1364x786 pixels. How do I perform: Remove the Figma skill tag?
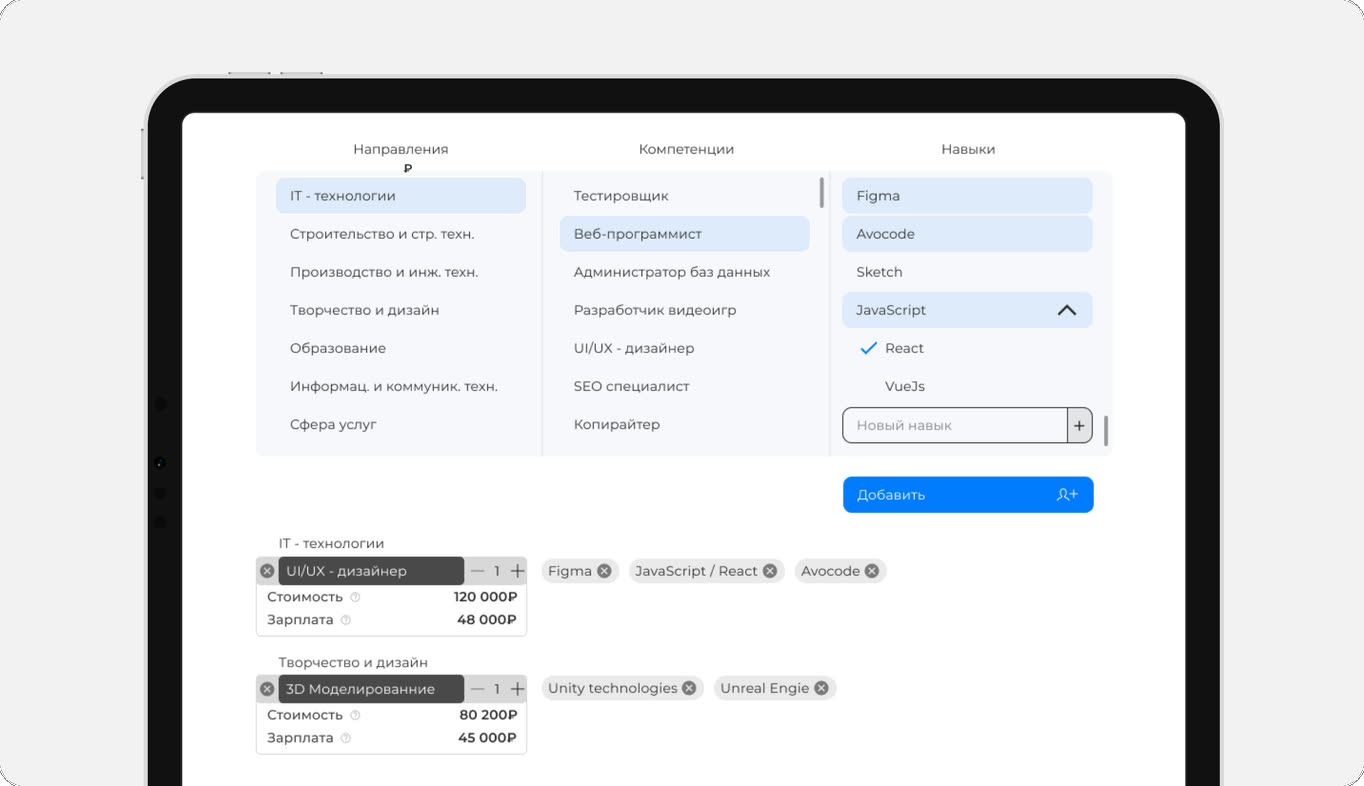604,571
